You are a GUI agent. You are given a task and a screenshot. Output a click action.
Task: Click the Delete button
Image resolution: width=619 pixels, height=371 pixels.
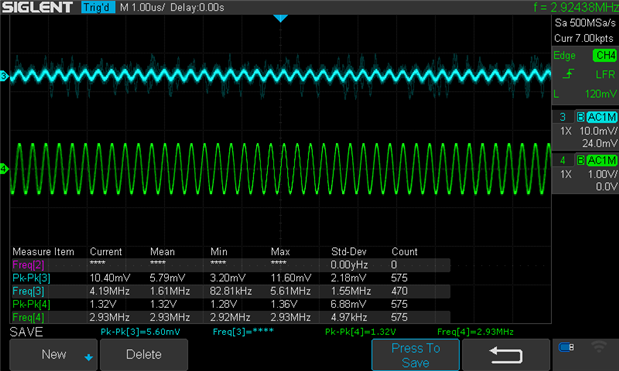(x=144, y=354)
